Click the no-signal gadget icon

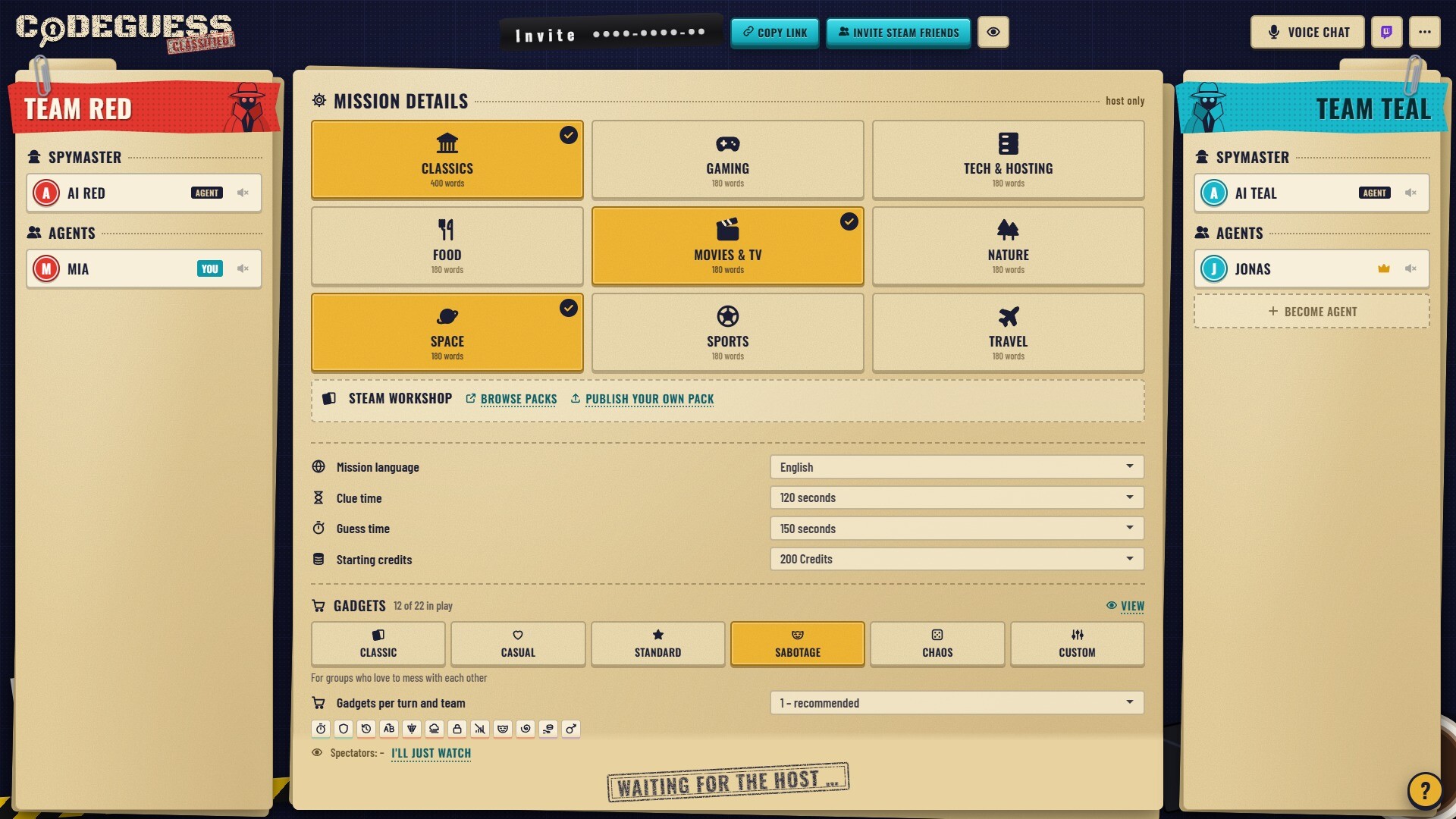(x=480, y=729)
